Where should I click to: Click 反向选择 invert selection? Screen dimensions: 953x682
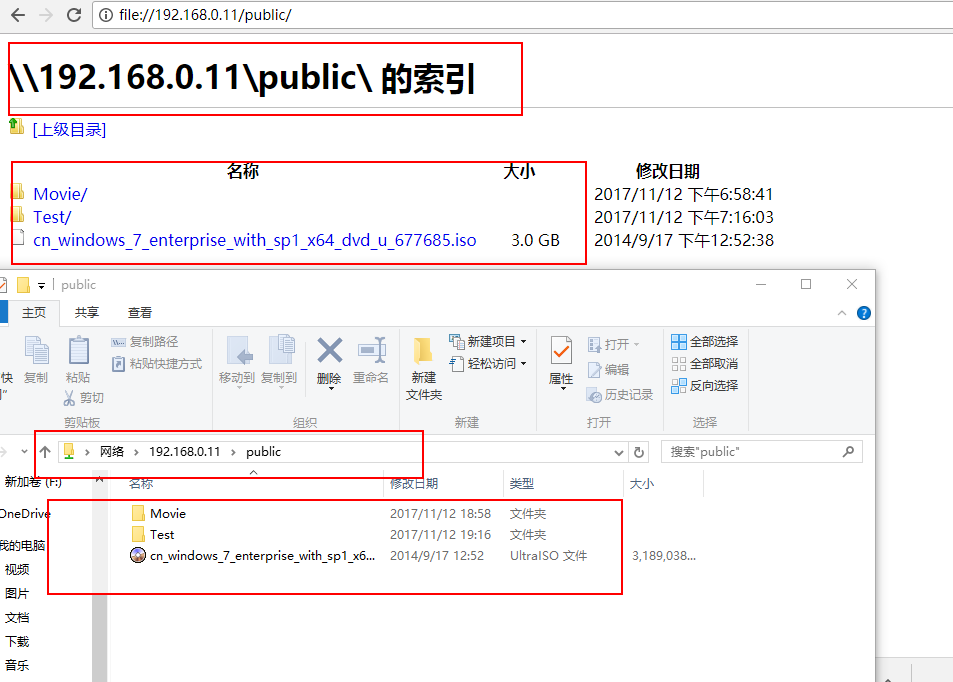coord(705,385)
